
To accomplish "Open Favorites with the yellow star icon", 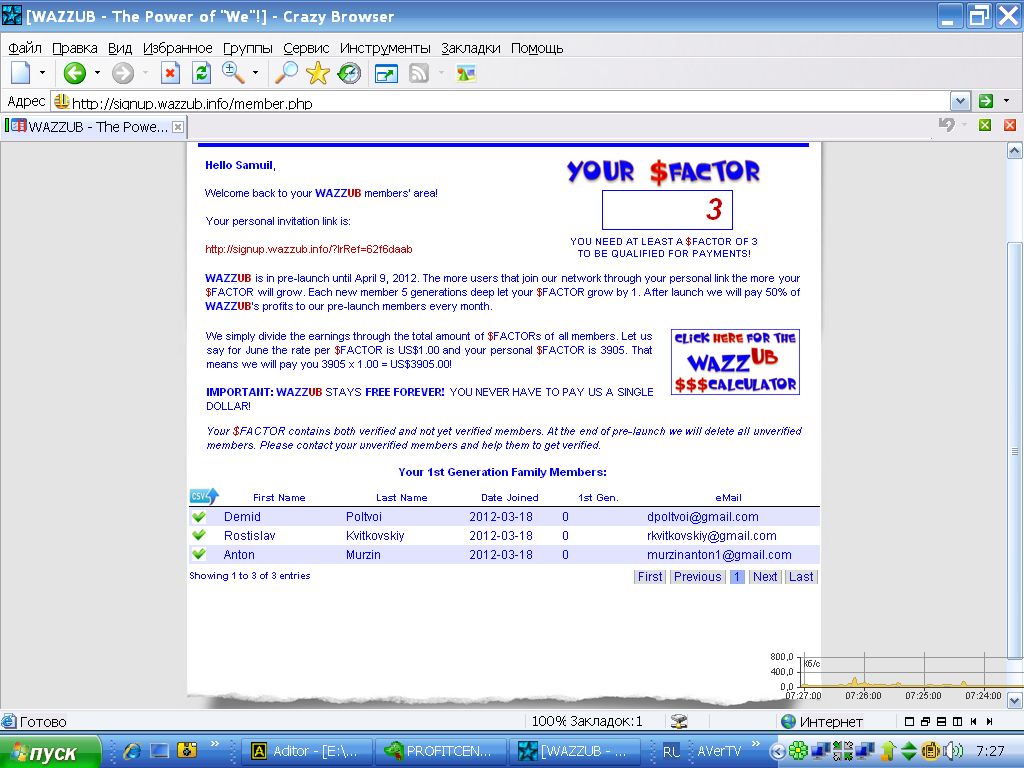I will (x=317, y=72).
